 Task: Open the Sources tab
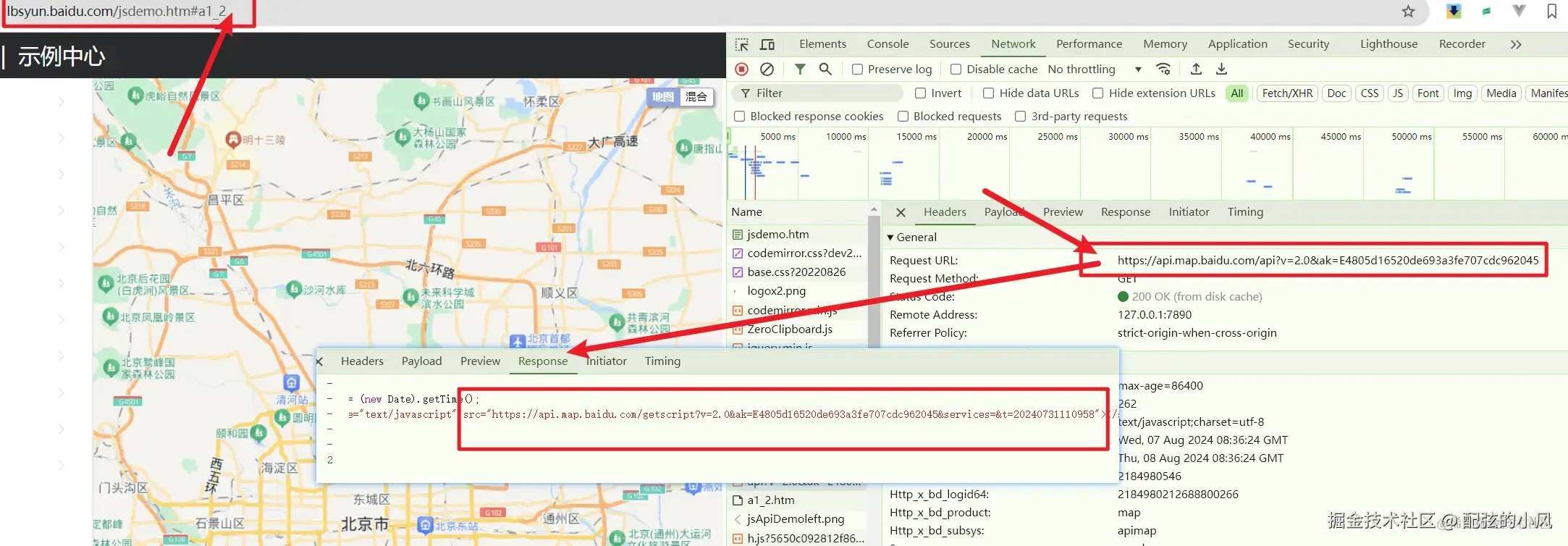point(949,44)
